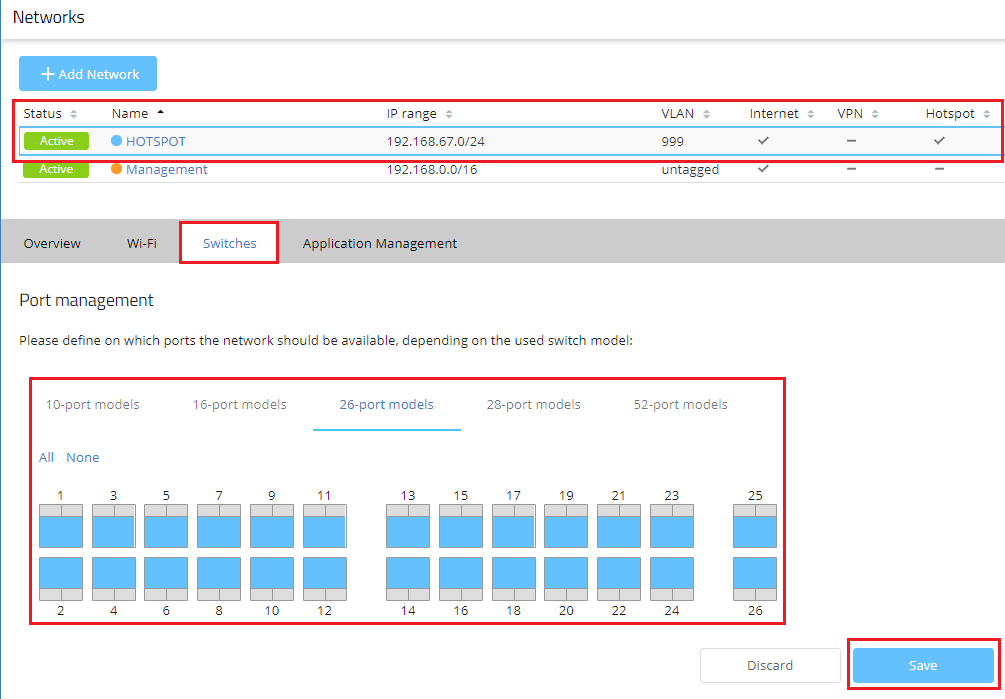Click the blue dot beside HOTSPOT
Image resolution: width=1005 pixels, height=699 pixels.
point(117,141)
